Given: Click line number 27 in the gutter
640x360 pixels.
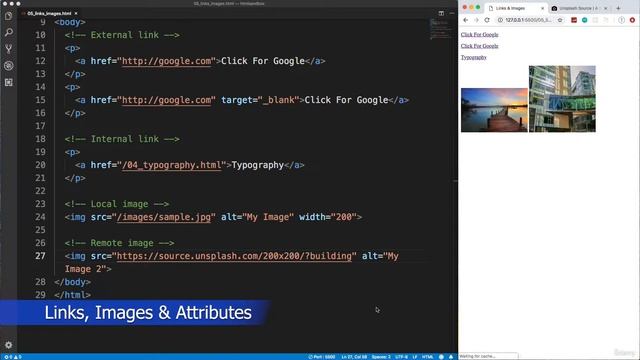Looking at the screenshot, I should pos(40,256).
